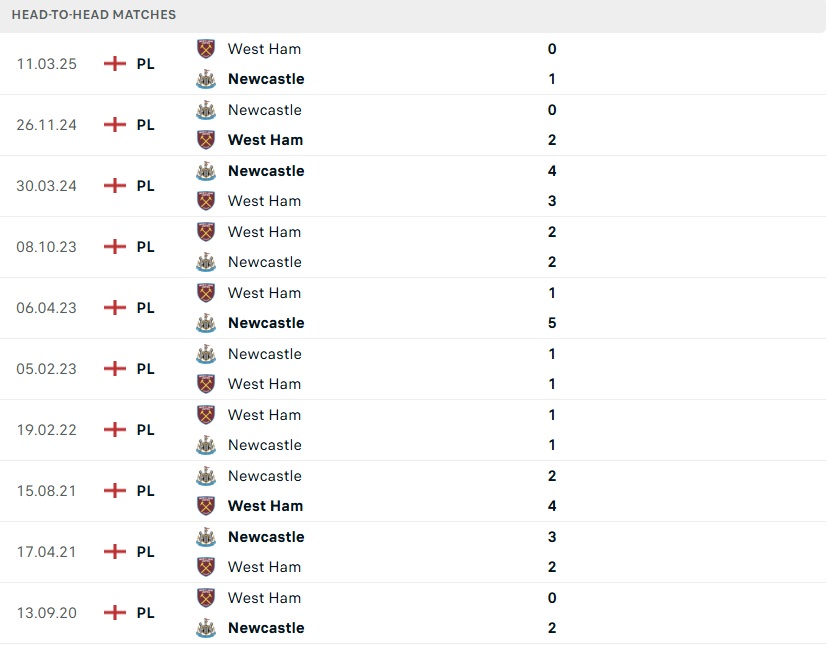Click England flag beside 26.11.24 match
827x646 pixels.
pyautogui.click(x=115, y=125)
